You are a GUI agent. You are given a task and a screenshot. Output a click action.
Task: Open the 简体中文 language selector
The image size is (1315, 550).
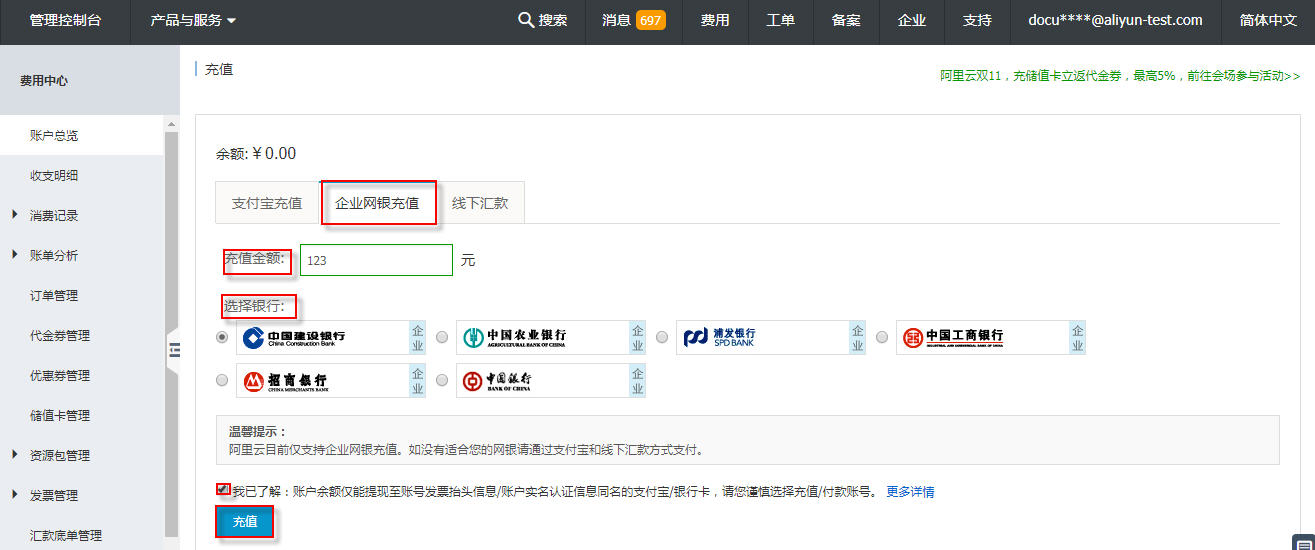point(1268,20)
